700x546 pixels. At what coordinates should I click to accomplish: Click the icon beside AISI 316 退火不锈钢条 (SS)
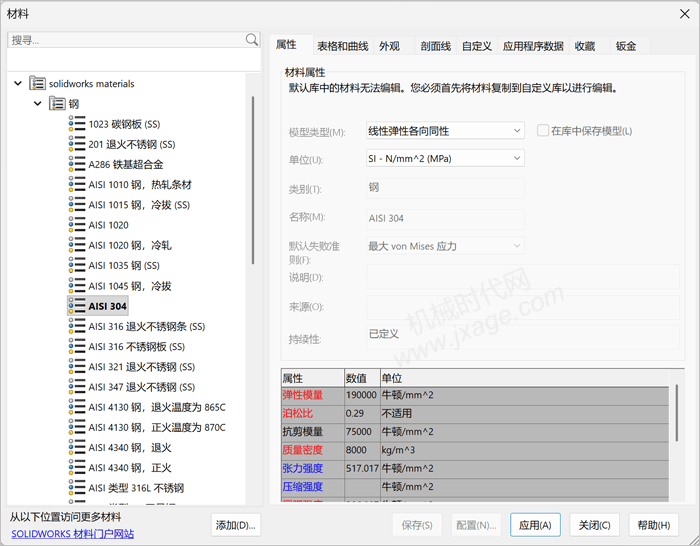[x=77, y=326]
